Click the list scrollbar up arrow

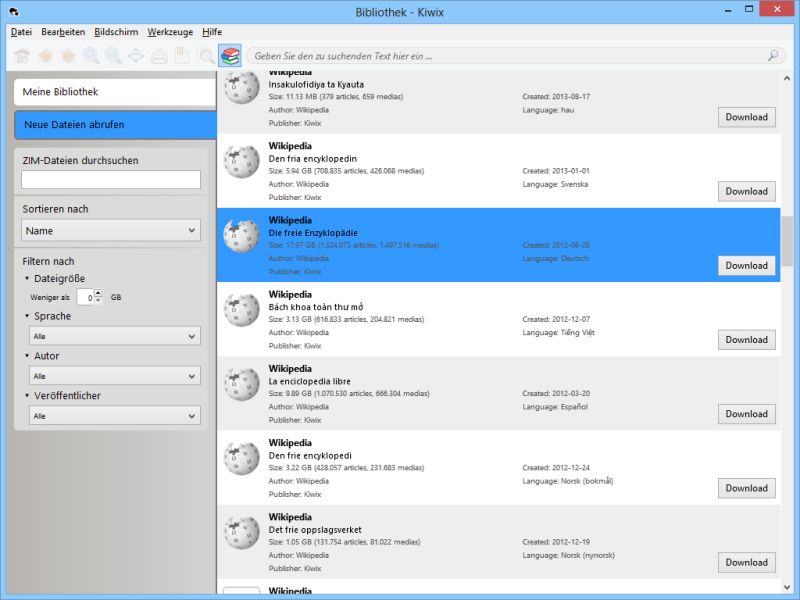pos(787,79)
